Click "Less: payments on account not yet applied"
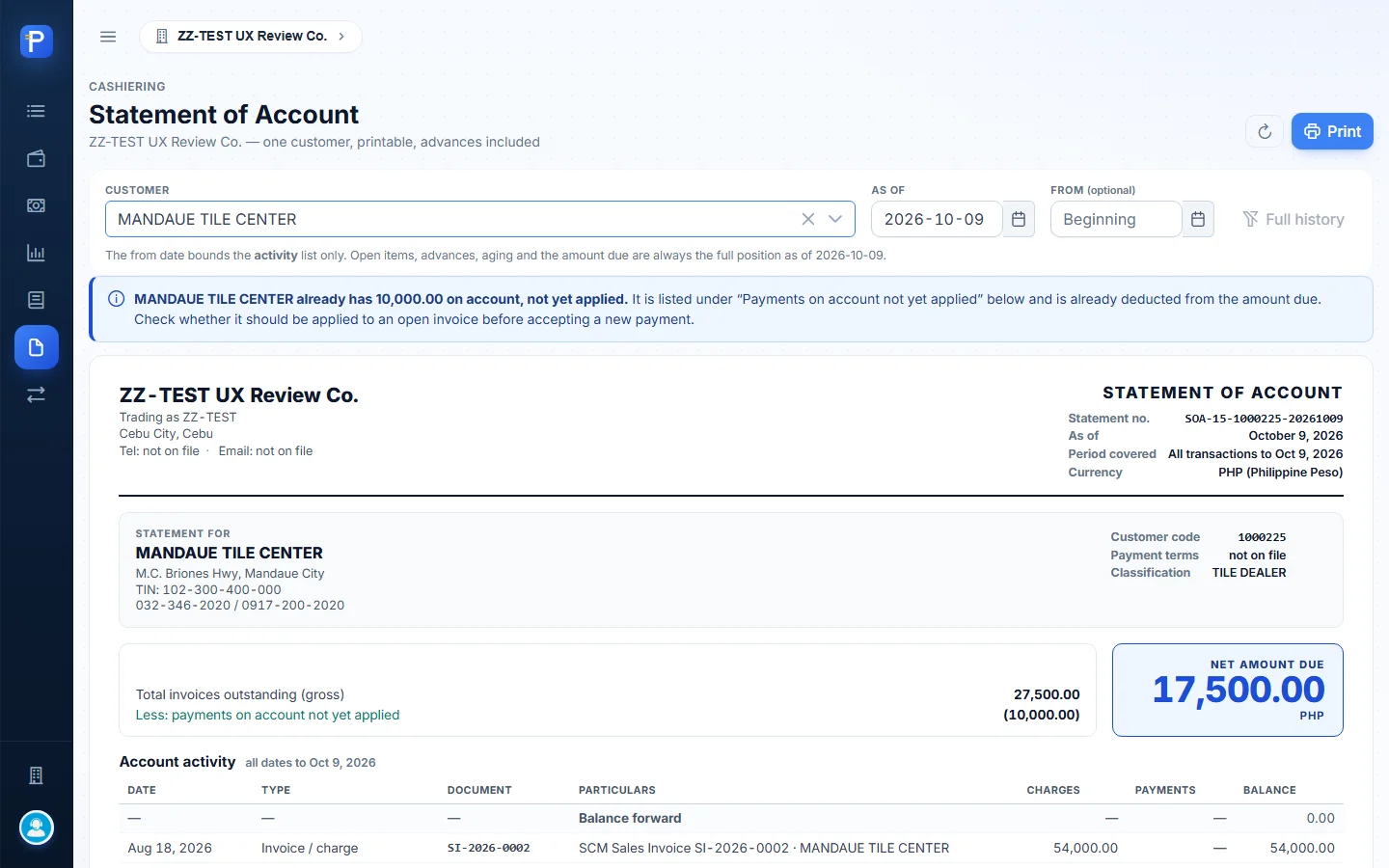1389x868 pixels. pos(267,715)
